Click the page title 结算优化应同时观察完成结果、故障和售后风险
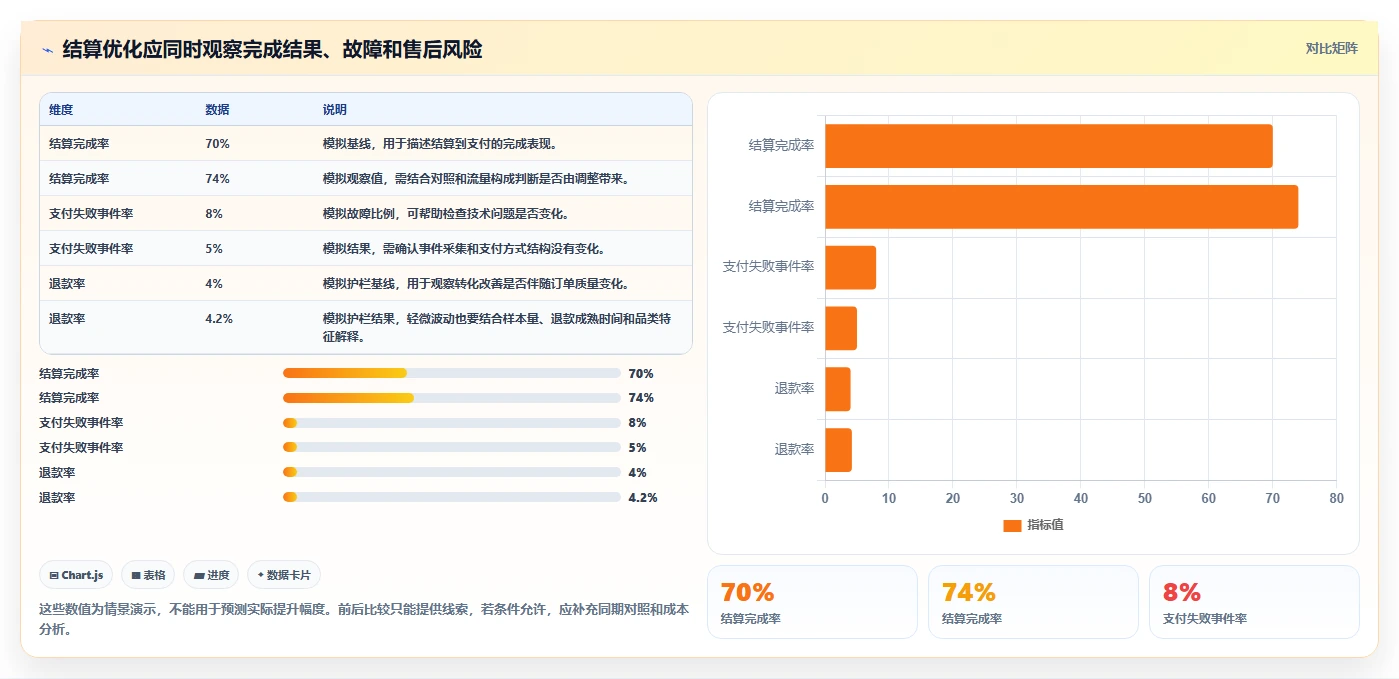The height and width of the screenshot is (679, 1399). coord(272,50)
